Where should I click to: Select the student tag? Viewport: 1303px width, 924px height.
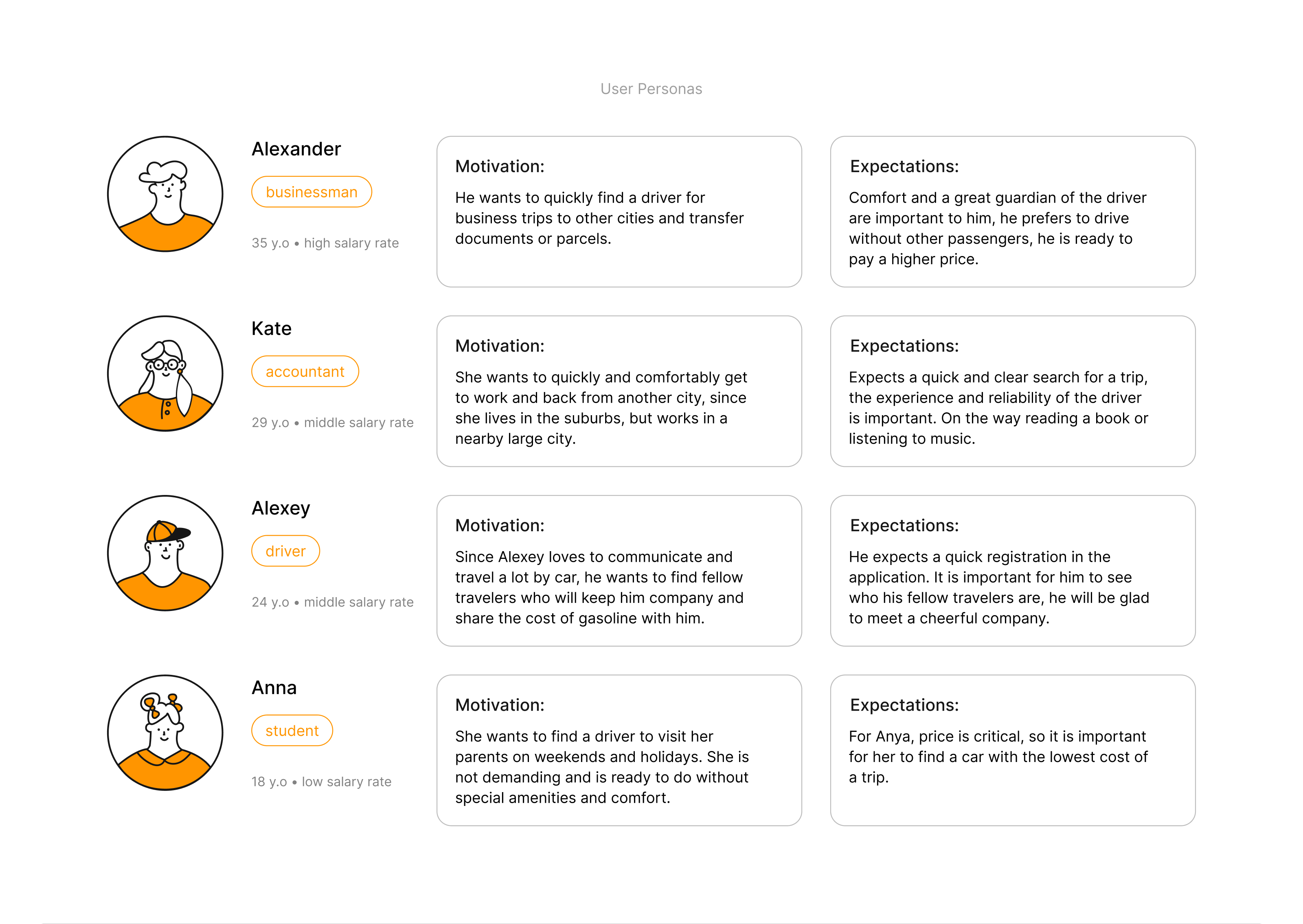point(292,731)
